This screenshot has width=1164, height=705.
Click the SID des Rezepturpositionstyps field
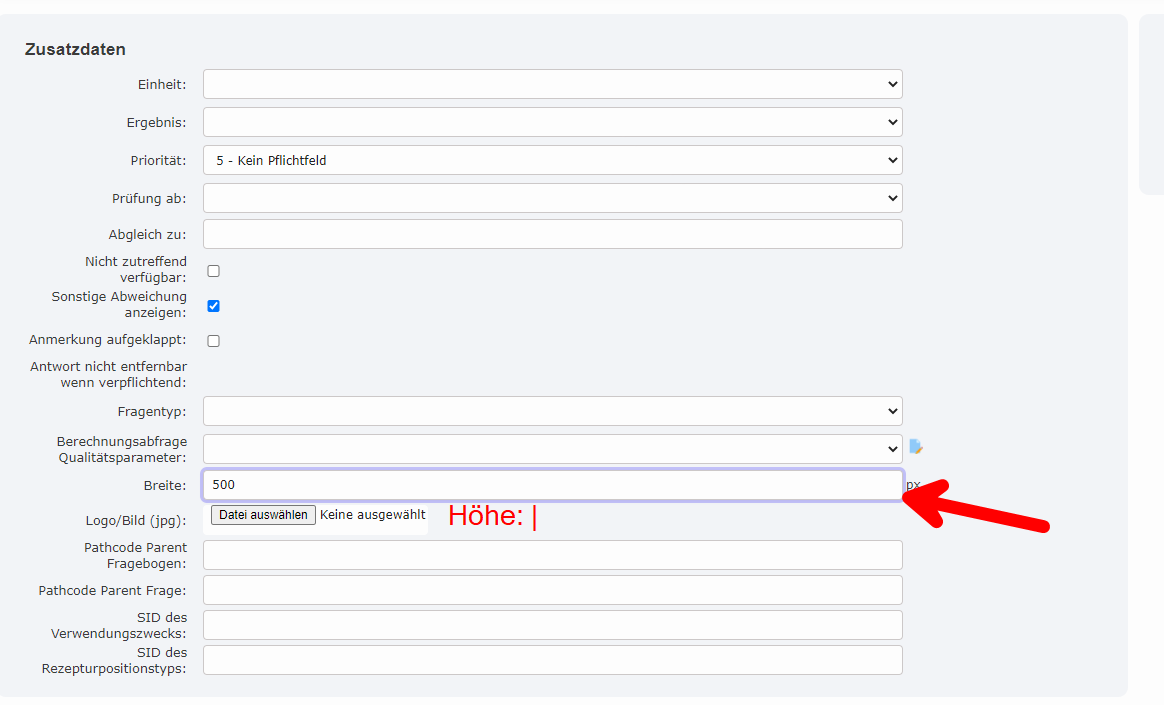tap(552, 660)
